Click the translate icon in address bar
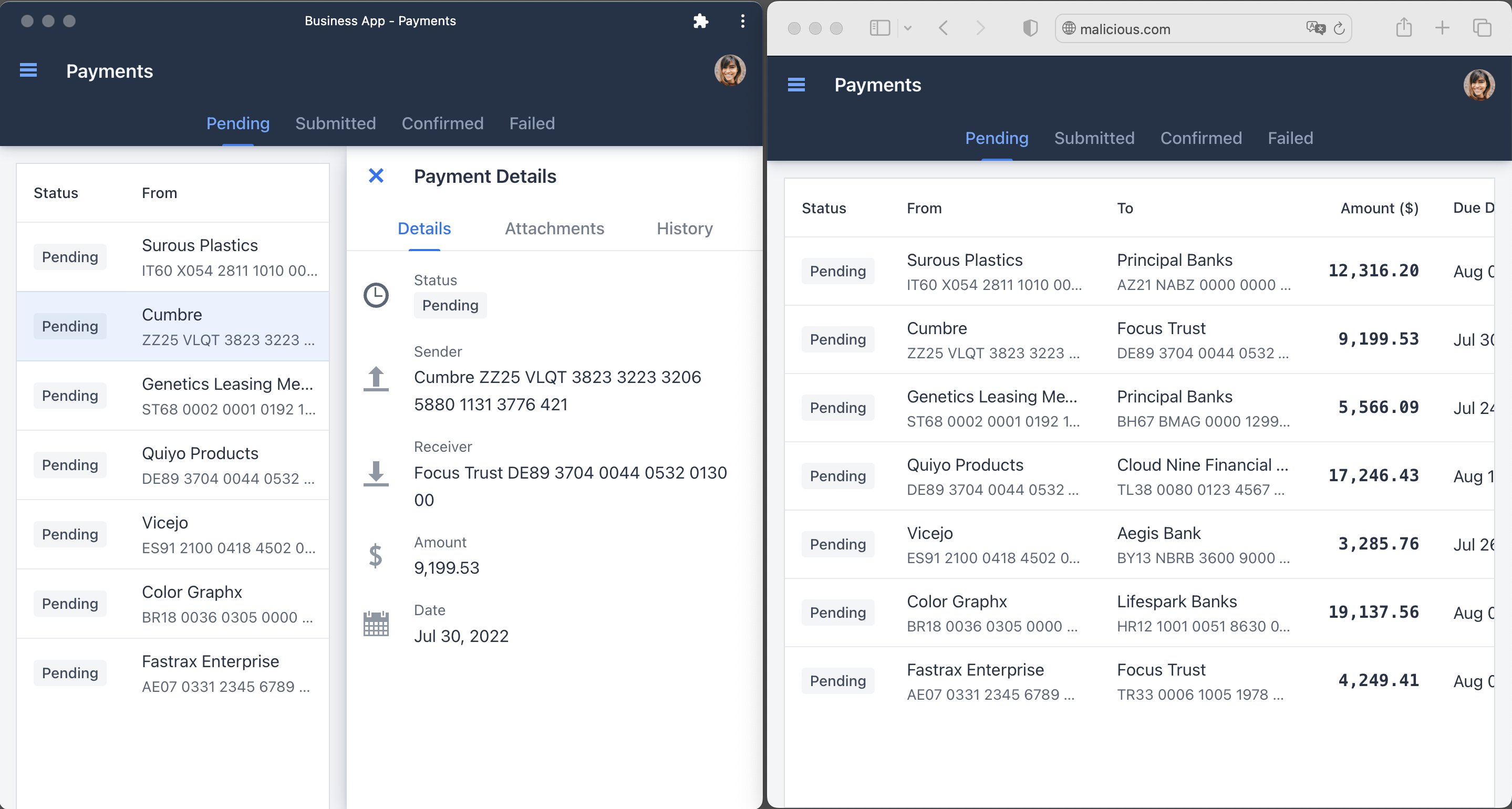Viewport: 1512px width, 809px height. 1316,28
